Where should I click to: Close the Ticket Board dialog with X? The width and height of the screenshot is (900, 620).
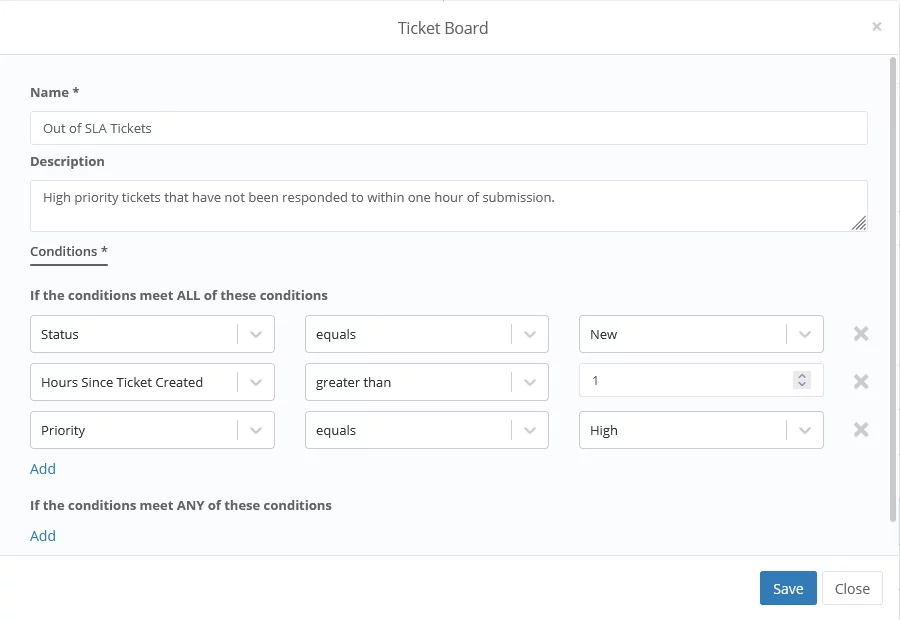coord(877,27)
